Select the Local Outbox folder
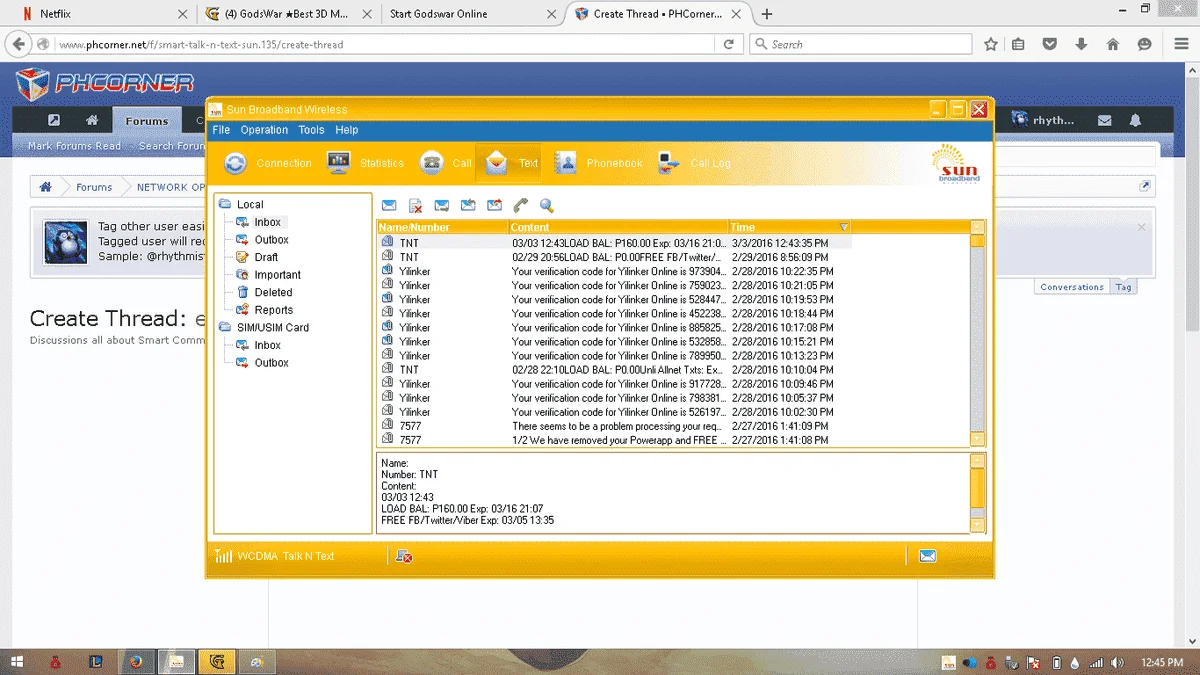Image resolution: width=1200 pixels, height=675 pixels. coord(271,240)
